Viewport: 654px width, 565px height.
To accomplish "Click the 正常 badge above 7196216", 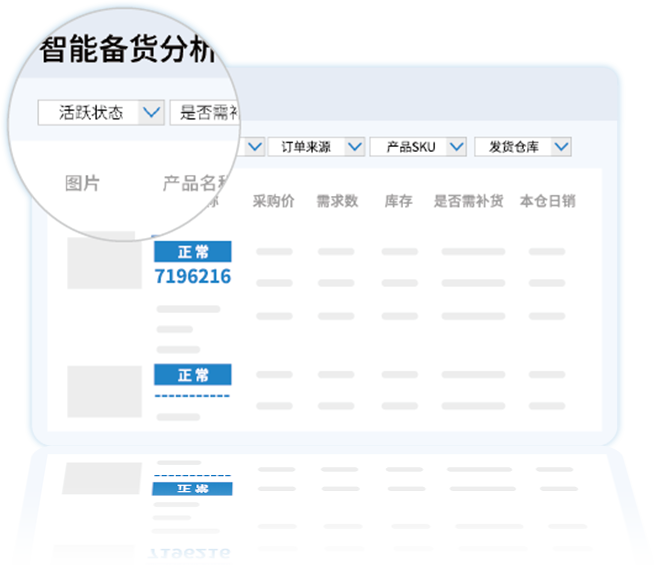I will pyautogui.click(x=192, y=252).
